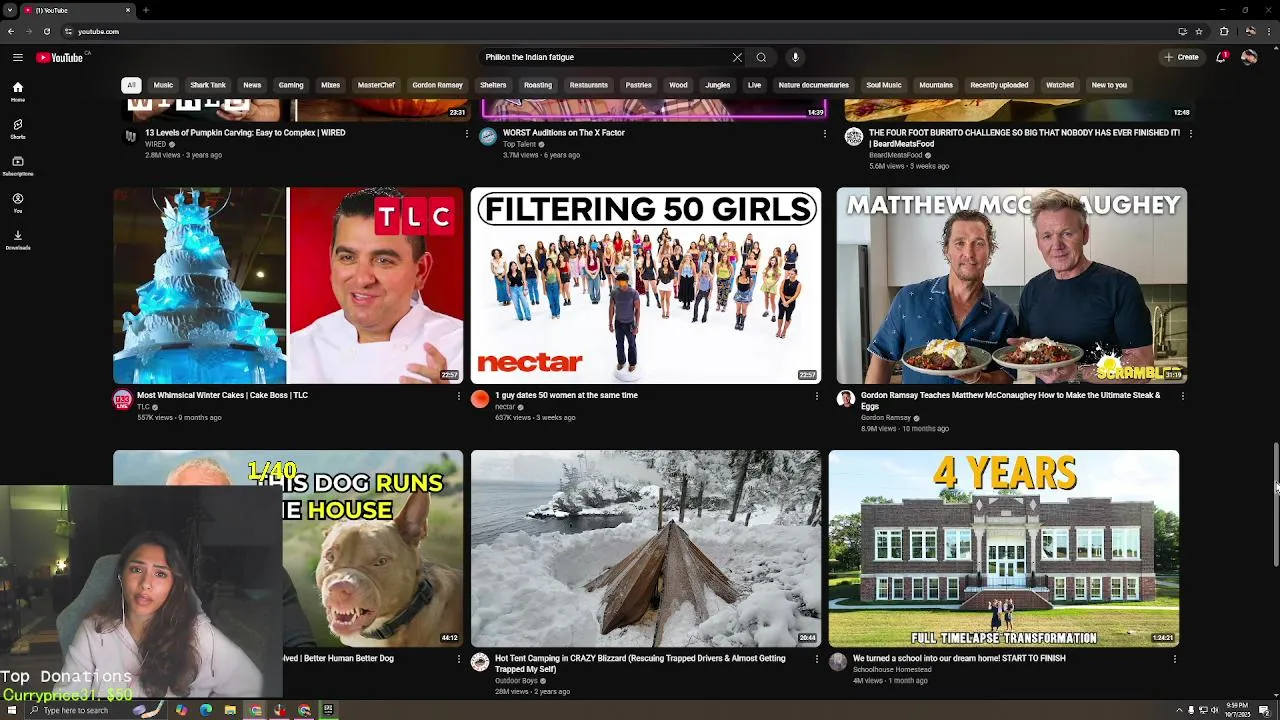This screenshot has width=1280, height=720.
Task: Select the Recently uploaded chip
Action: [x=999, y=85]
